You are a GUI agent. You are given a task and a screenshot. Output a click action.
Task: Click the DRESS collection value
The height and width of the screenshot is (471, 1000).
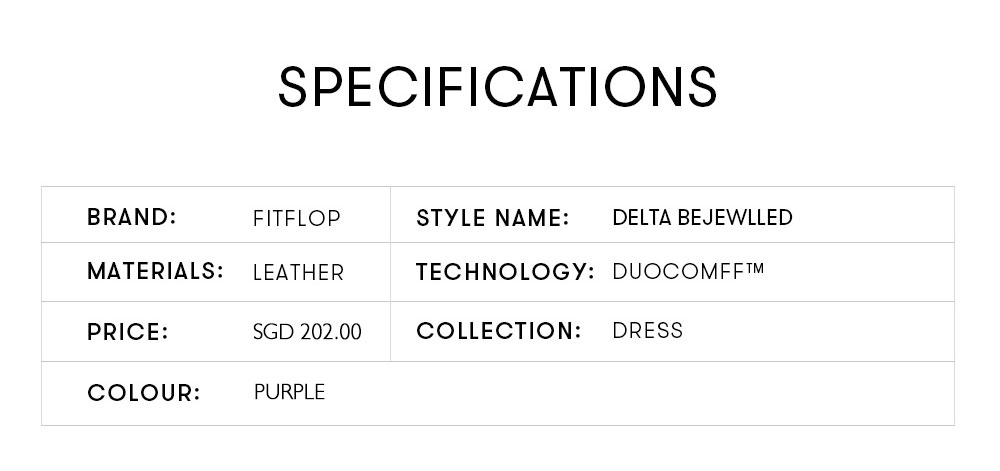click(647, 331)
